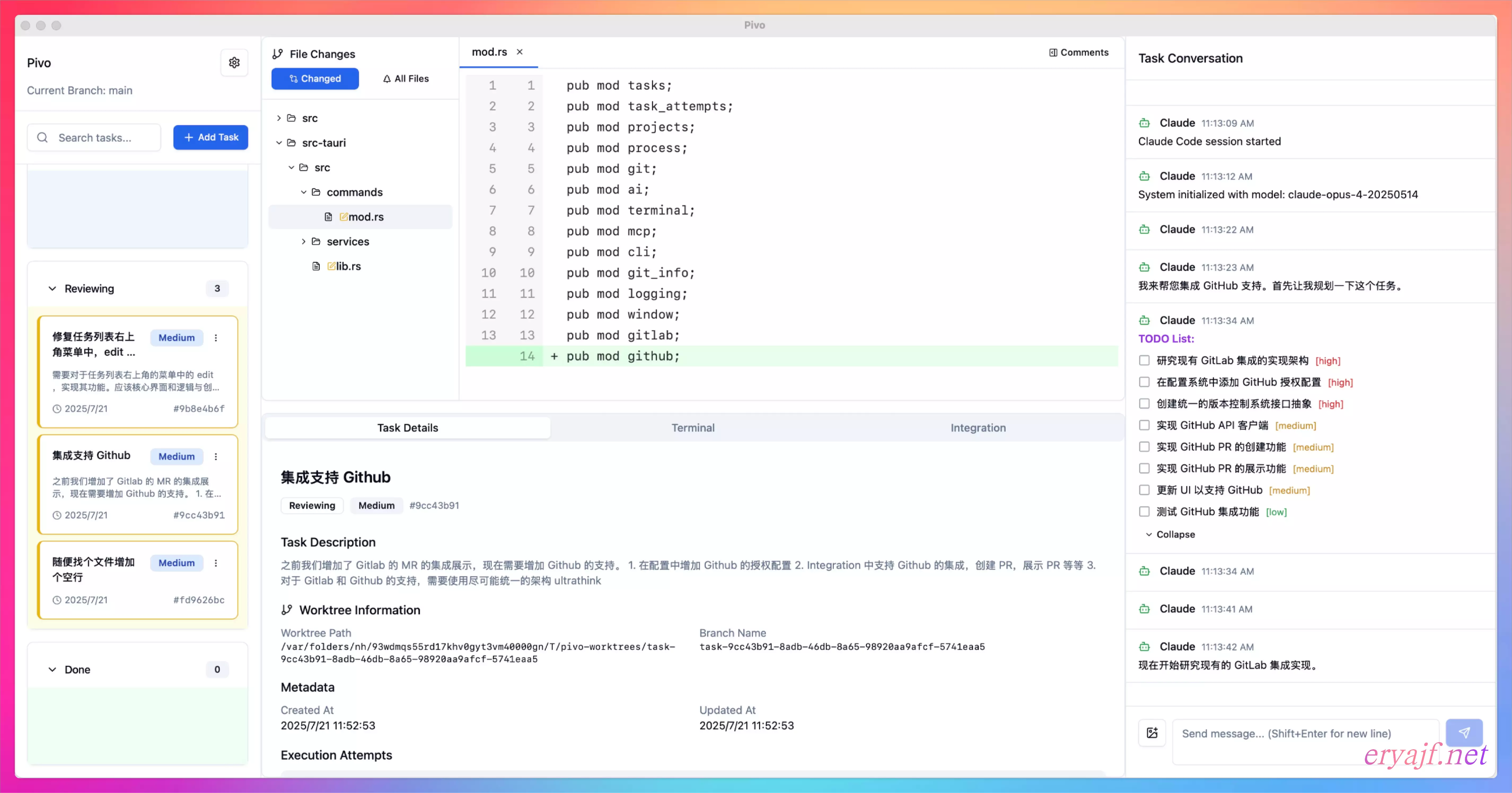
Task: Open the 集成支持 Github task card
Action: tap(137, 484)
